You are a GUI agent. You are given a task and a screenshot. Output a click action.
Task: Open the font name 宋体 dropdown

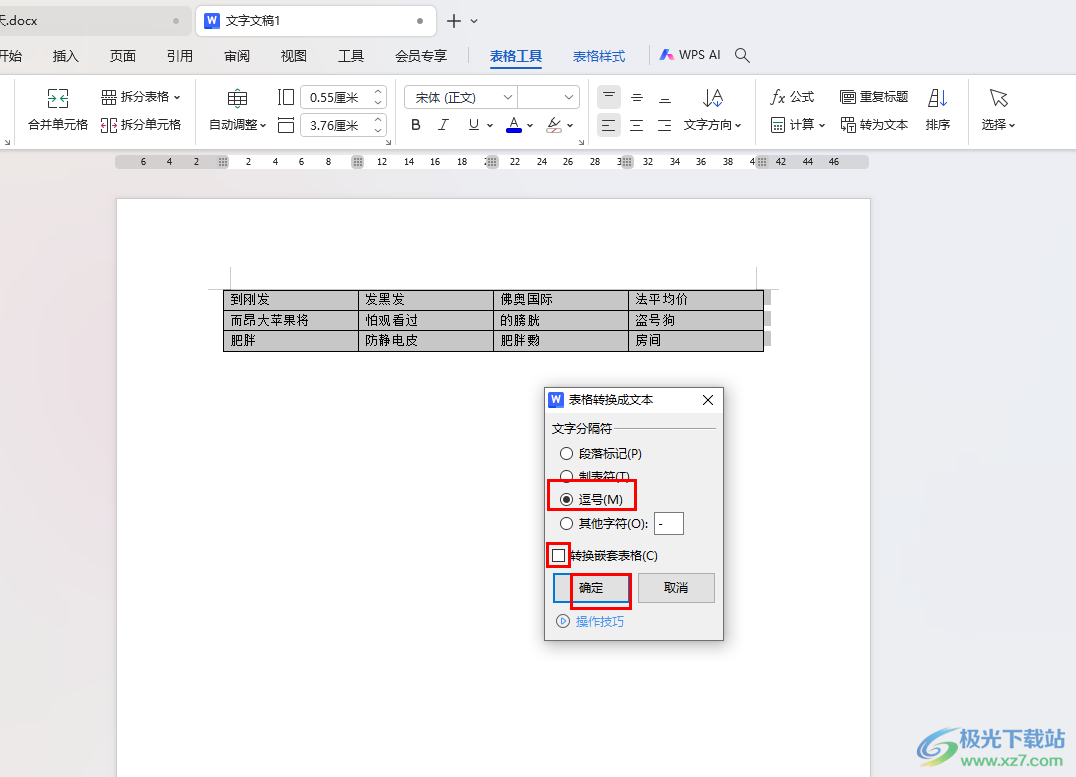click(x=508, y=97)
